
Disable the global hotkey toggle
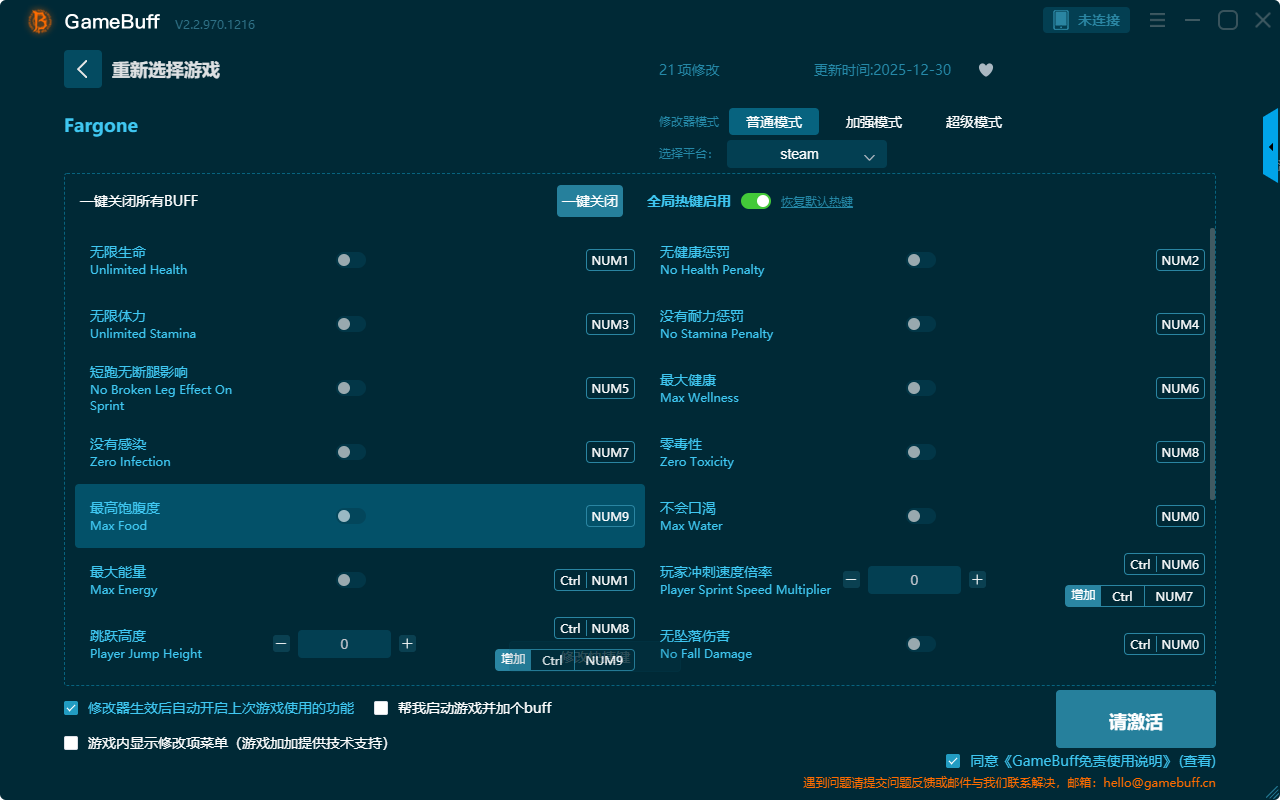click(x=755, y=201)
